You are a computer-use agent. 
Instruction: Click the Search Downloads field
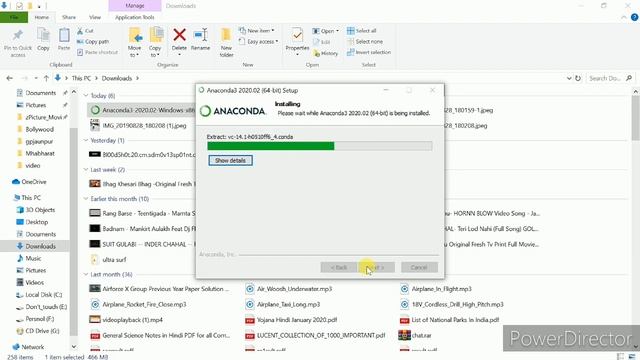pos(610,78)
